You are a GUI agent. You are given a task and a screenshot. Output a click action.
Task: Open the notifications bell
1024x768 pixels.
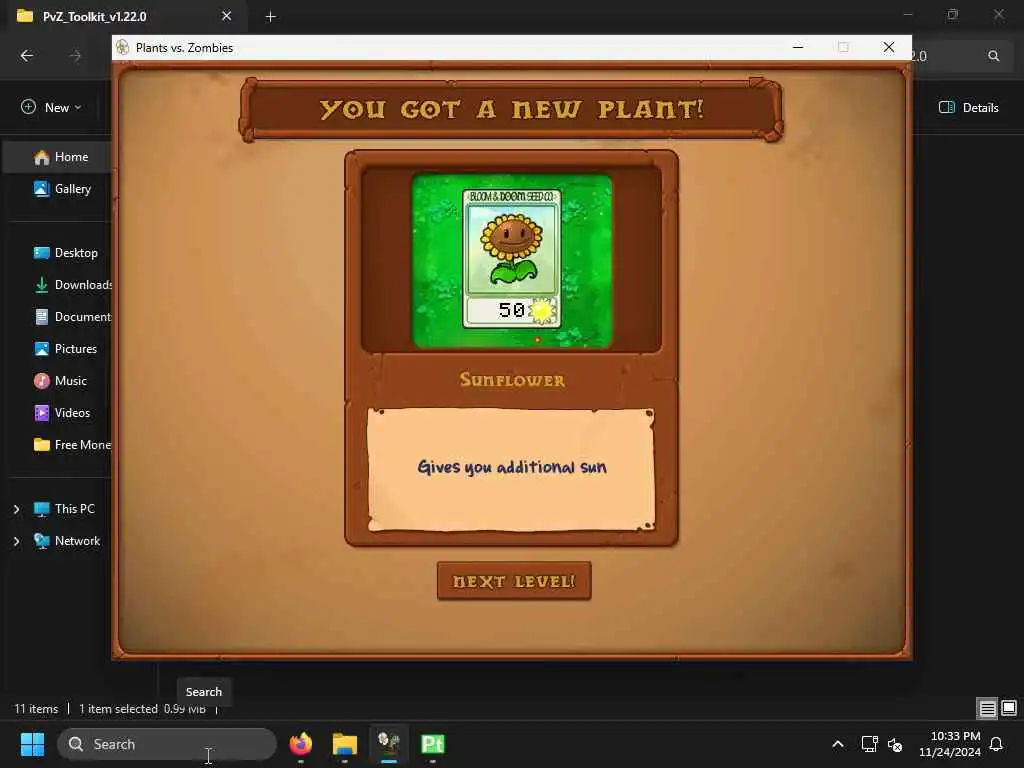[x=996, y=744]
